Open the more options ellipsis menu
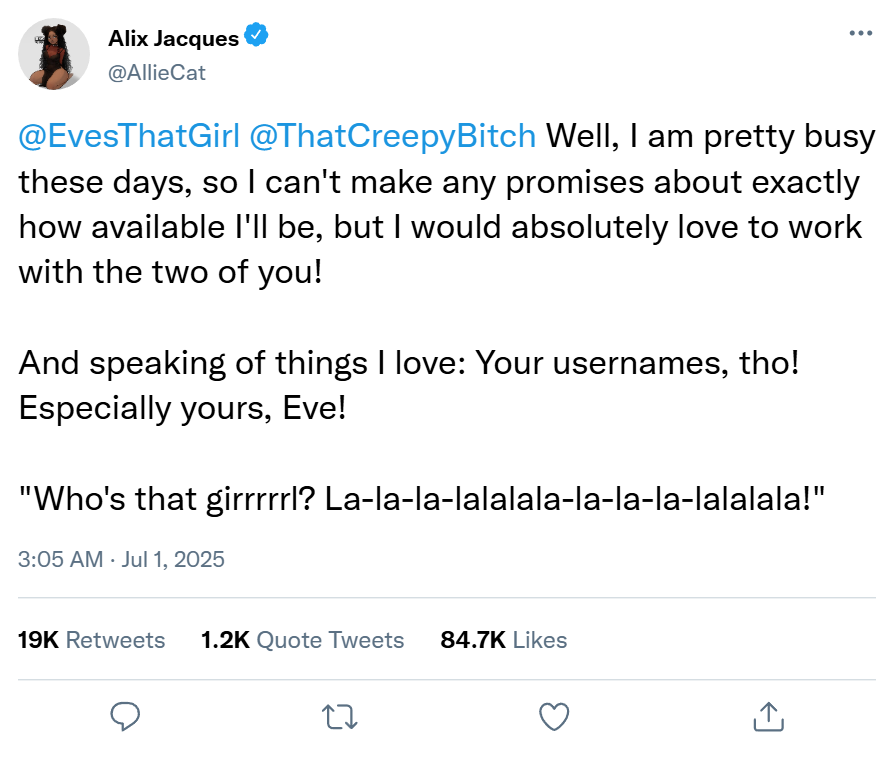Screen dimensions: 894x771 [x=860, y=33]
